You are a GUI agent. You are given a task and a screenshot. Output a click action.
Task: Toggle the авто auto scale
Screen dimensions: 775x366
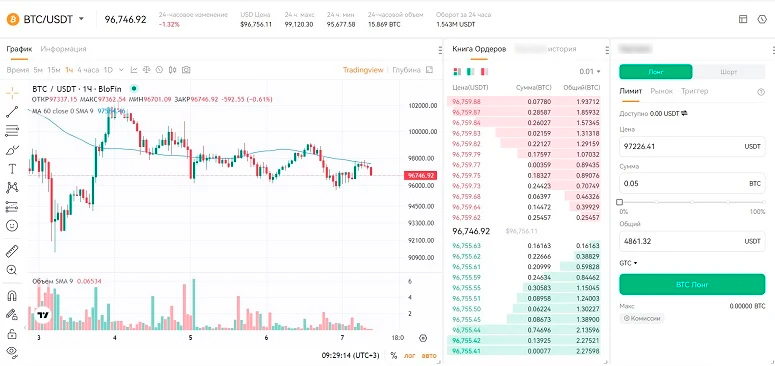[430, 355]
